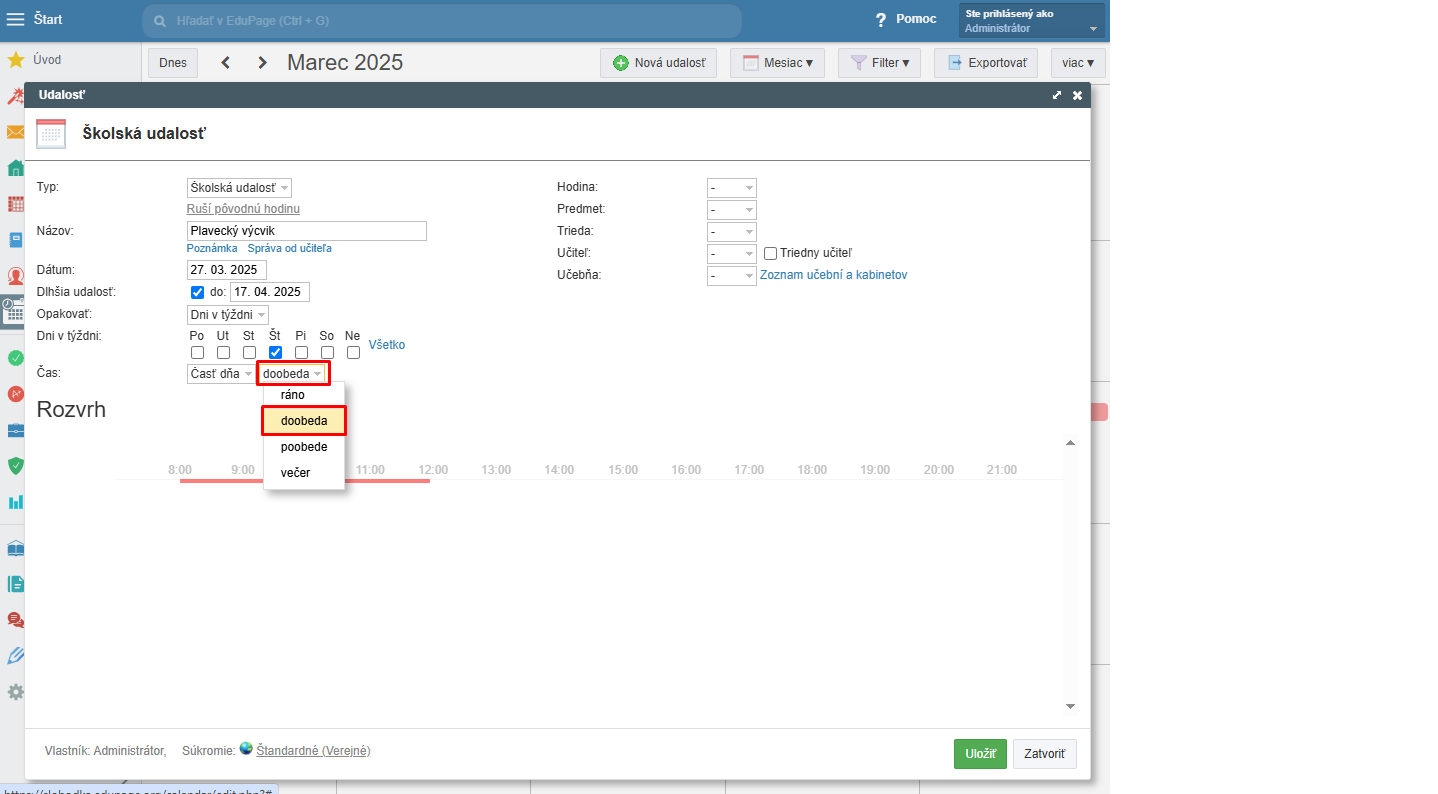This screenshot has height=794, width=1438.
Task: Click the do date field 17. 04. 2025
Action: point(270,292)
